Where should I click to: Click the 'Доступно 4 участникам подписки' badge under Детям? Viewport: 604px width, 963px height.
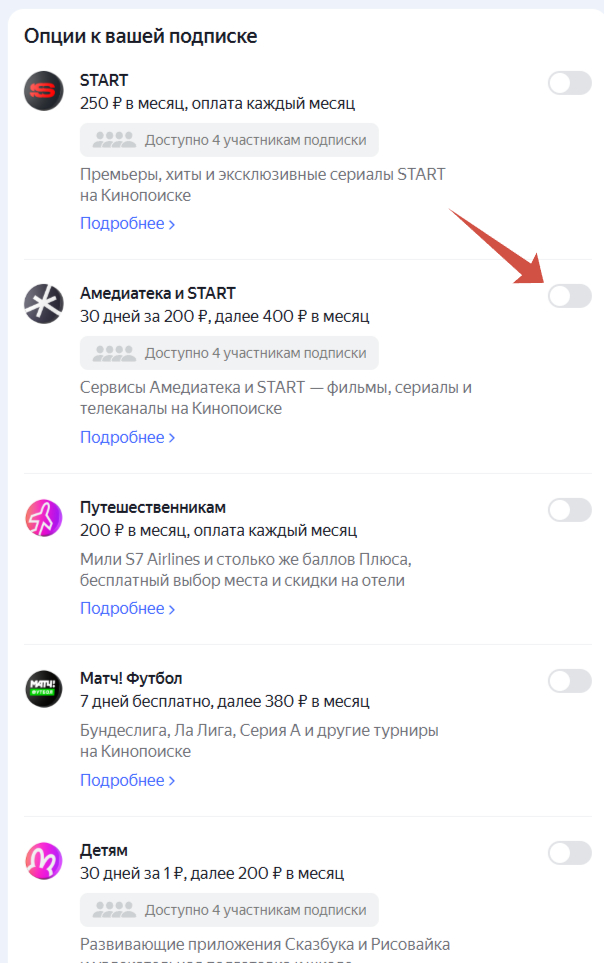tap(229, 910)
